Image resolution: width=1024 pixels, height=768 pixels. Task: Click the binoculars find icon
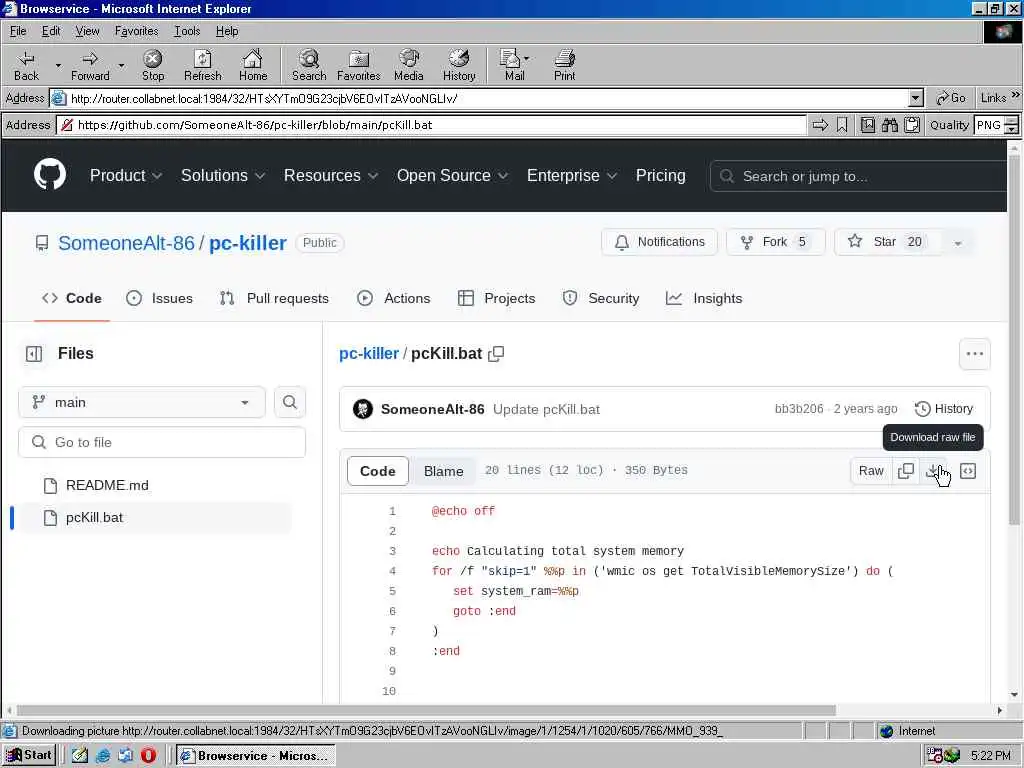pos(890,125)
